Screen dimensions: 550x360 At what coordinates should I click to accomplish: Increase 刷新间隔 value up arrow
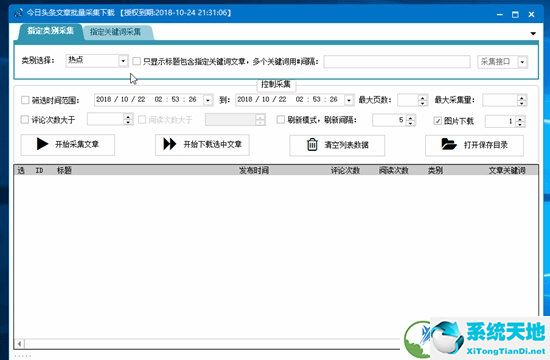tap(410, 118)
